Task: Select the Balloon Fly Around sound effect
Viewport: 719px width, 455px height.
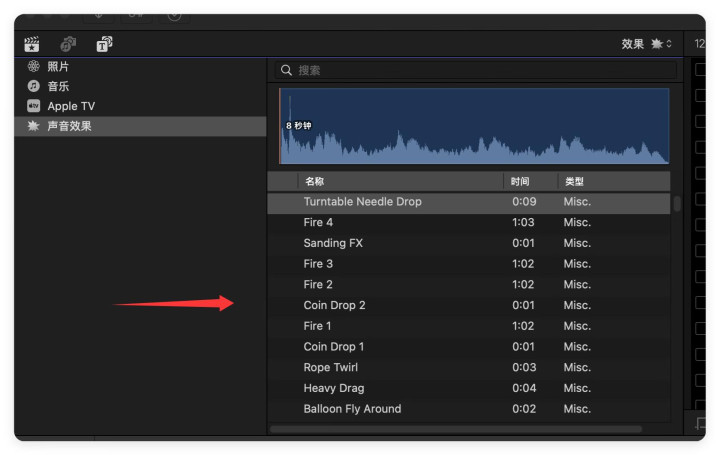Action: click(469, 409)
